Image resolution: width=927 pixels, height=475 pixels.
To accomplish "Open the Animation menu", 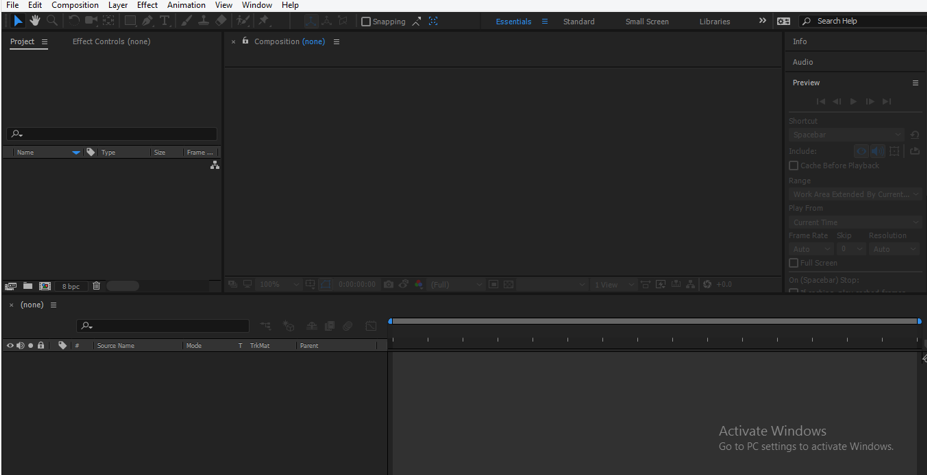I will (186, 5).
